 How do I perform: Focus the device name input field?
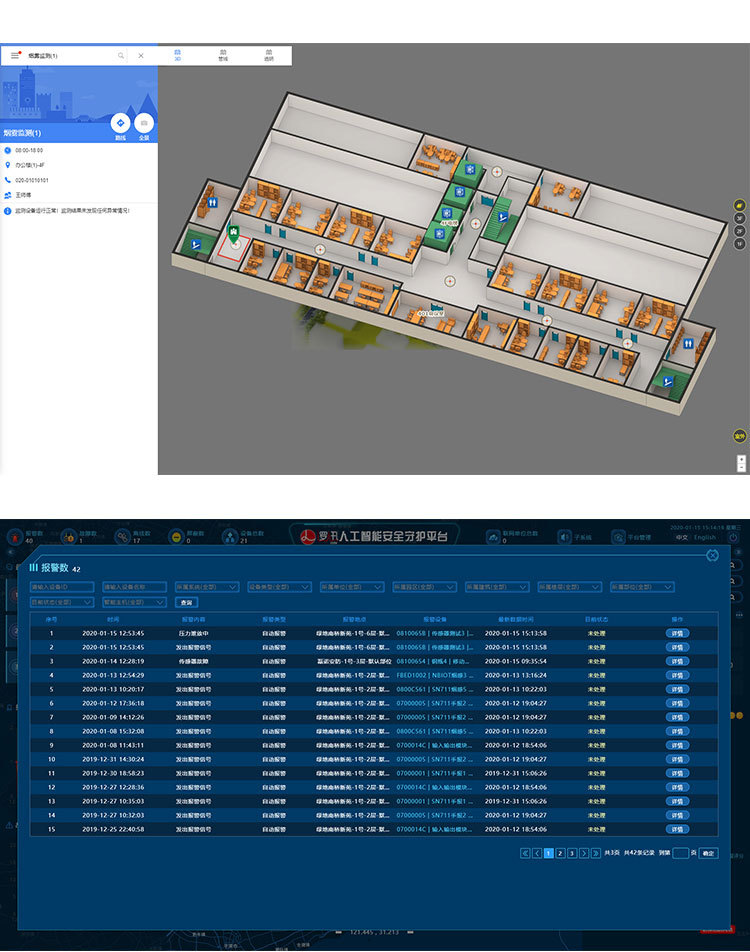(134, 587)
